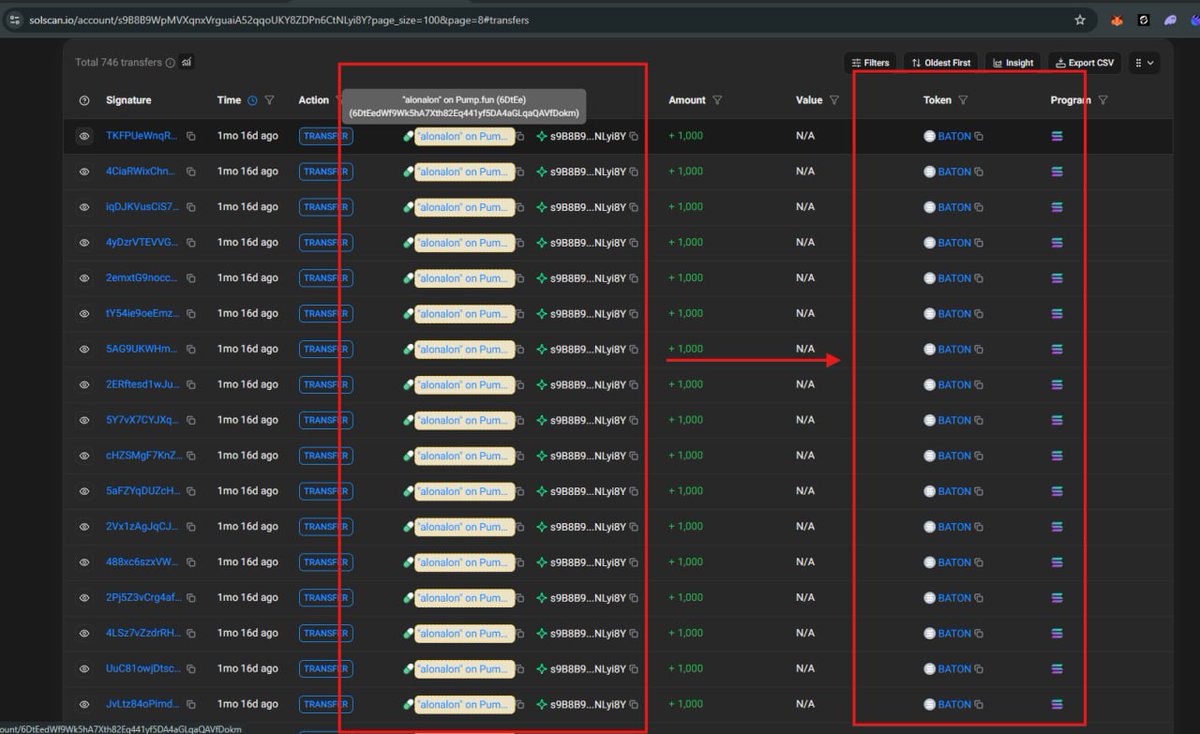Toggle the eye icon for 2ERftesd1wJu row
The width and height of the screenshot is (1200, 734).
point(84,385)
